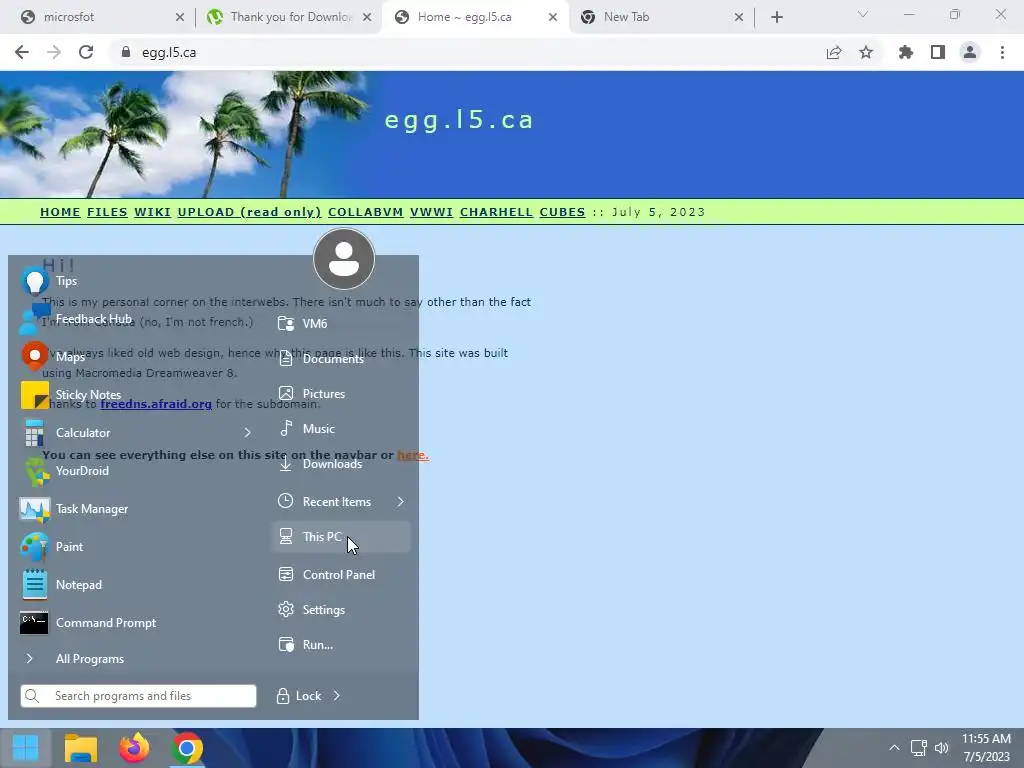Open CUBES link in navbar

(562, 212)
